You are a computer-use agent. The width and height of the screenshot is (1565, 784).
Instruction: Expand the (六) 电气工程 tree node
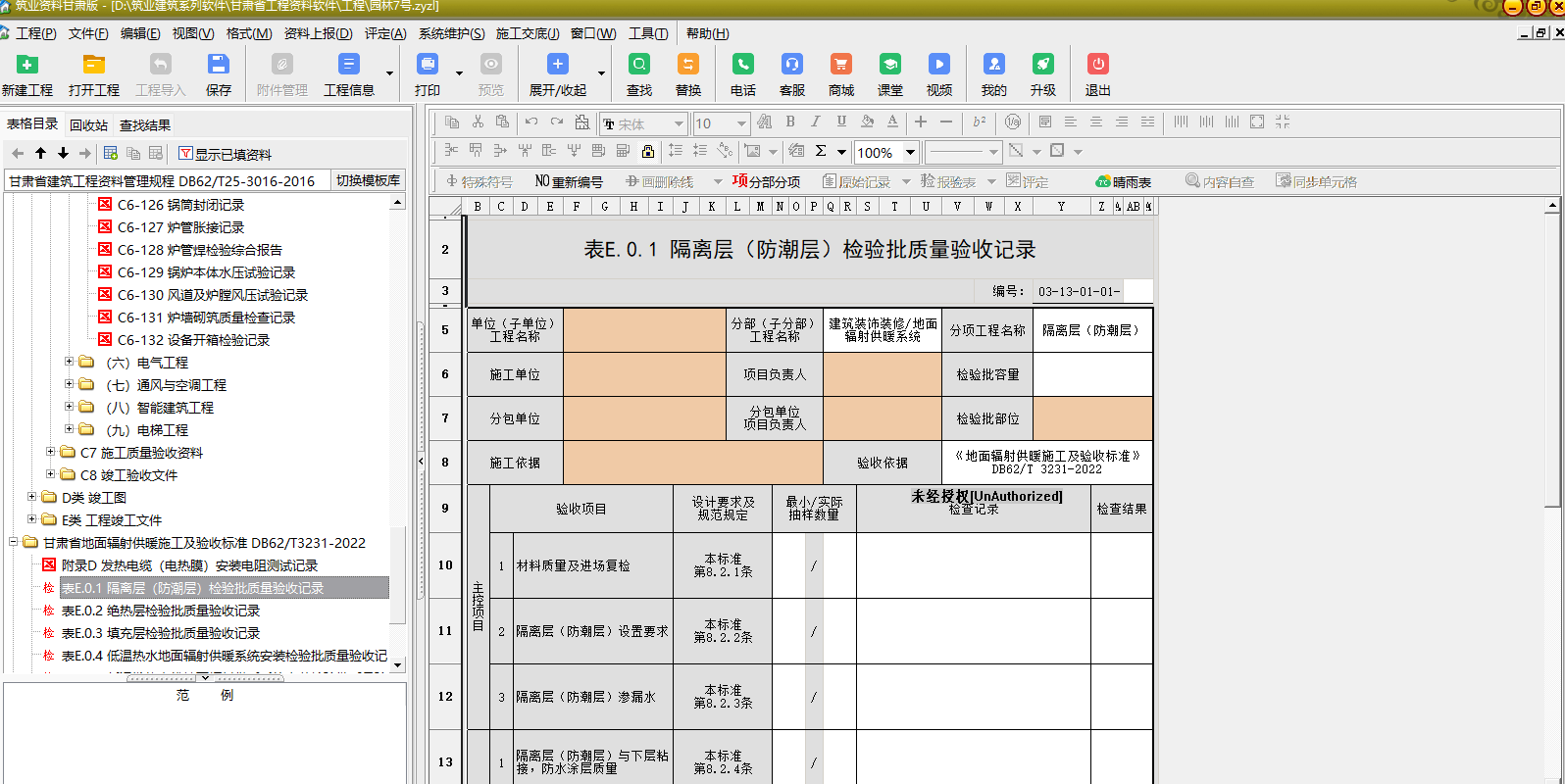point(70,362)
